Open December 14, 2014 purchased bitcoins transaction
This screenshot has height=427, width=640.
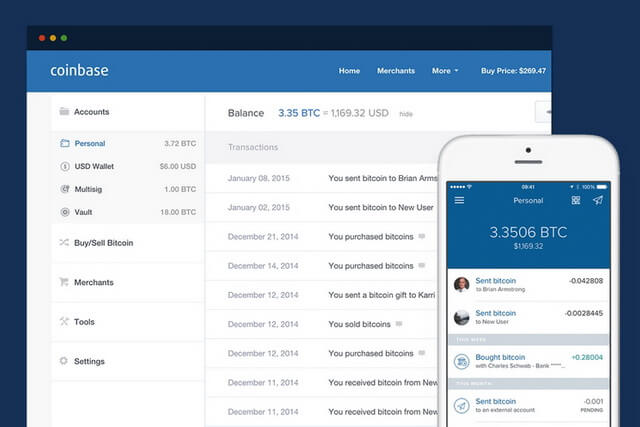point(322,266)
